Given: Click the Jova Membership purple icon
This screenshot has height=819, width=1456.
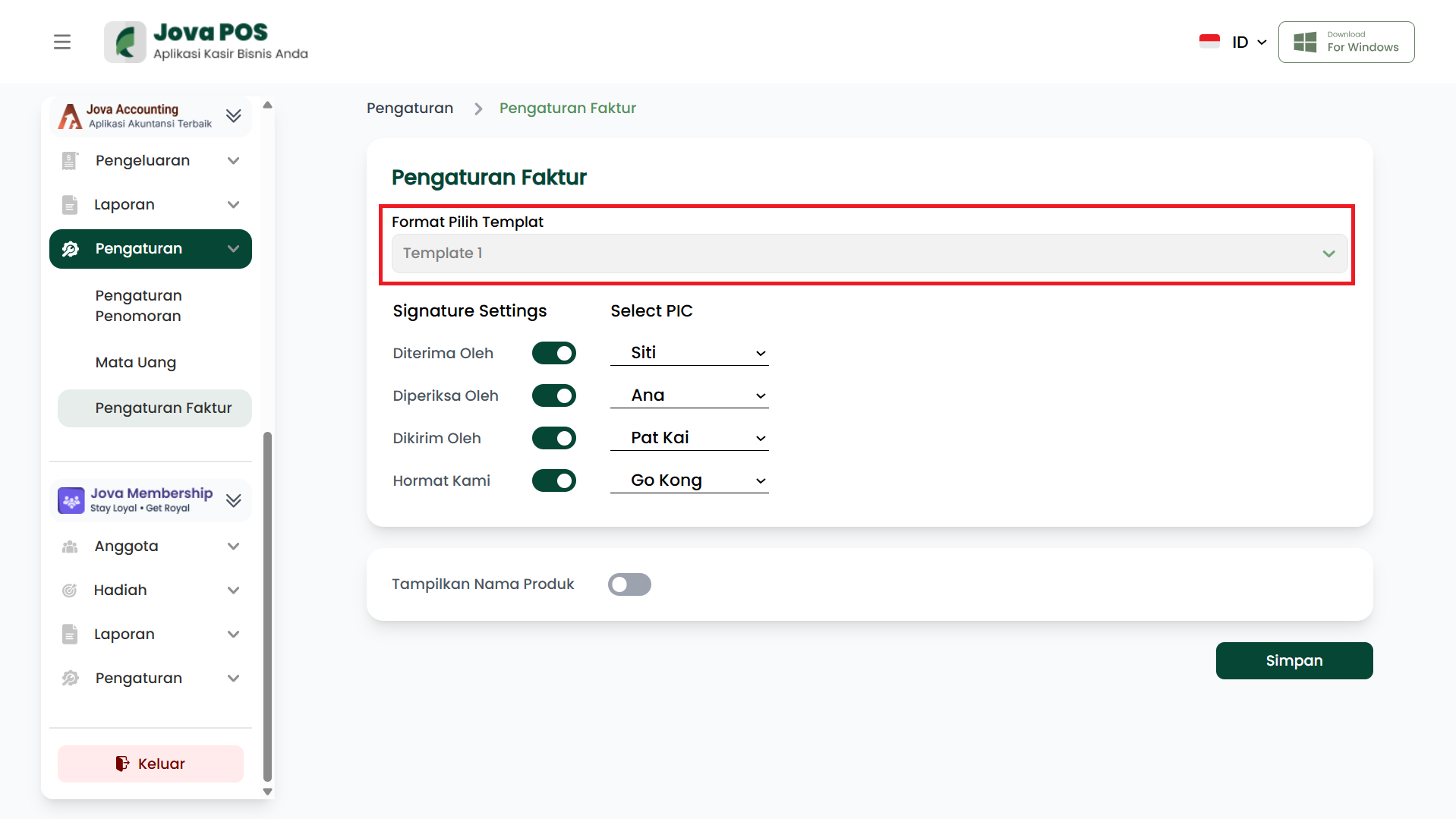Looking at the screenshot, I should click(x=71, y=500).
